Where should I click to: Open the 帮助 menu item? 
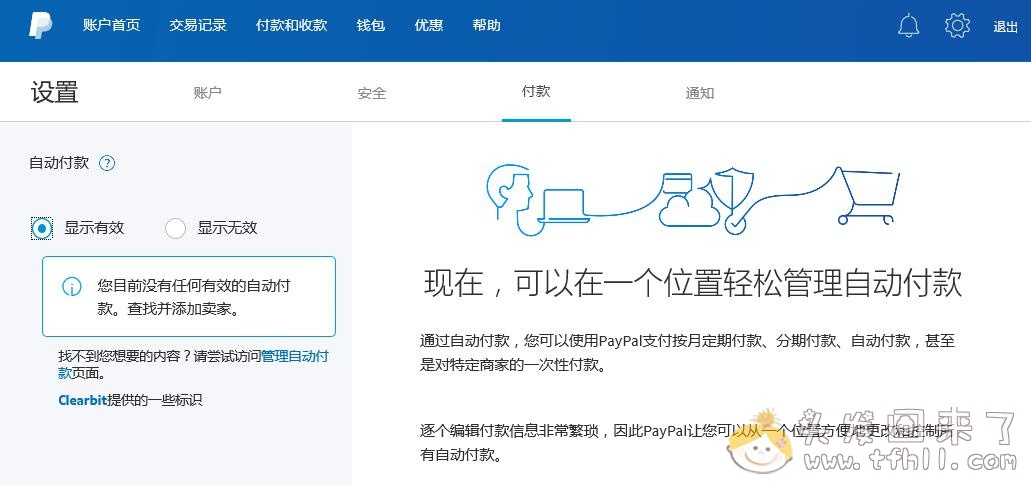487,26
